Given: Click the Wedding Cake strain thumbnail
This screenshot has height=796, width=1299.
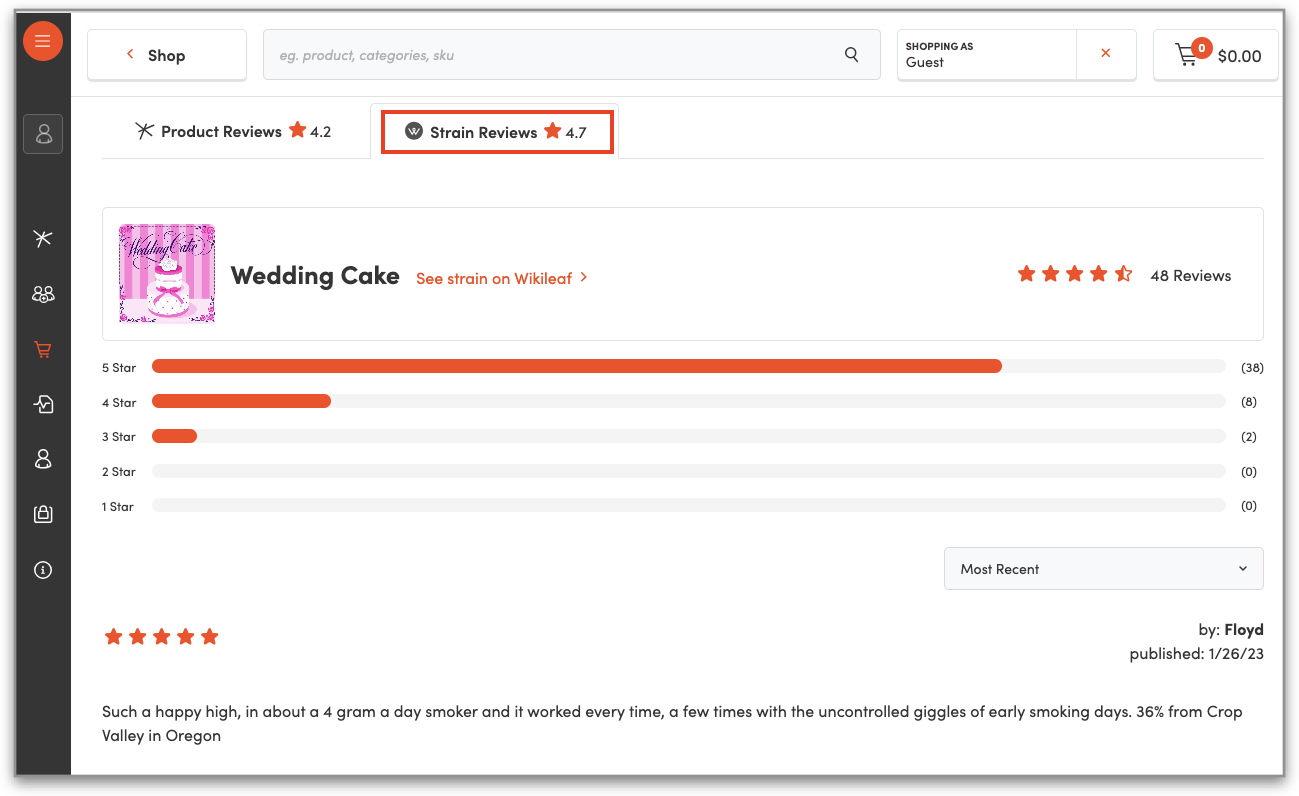Looking at the screenshot, I should tap(167, 274).
